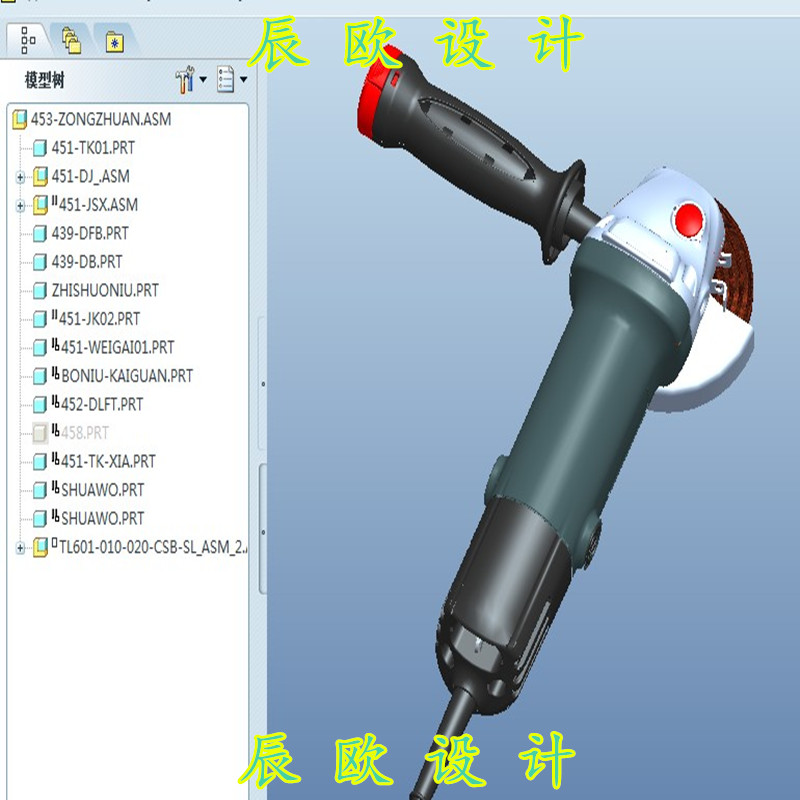Select 451-WEIGAI01.PRT in model tree

tap(117, 348)
